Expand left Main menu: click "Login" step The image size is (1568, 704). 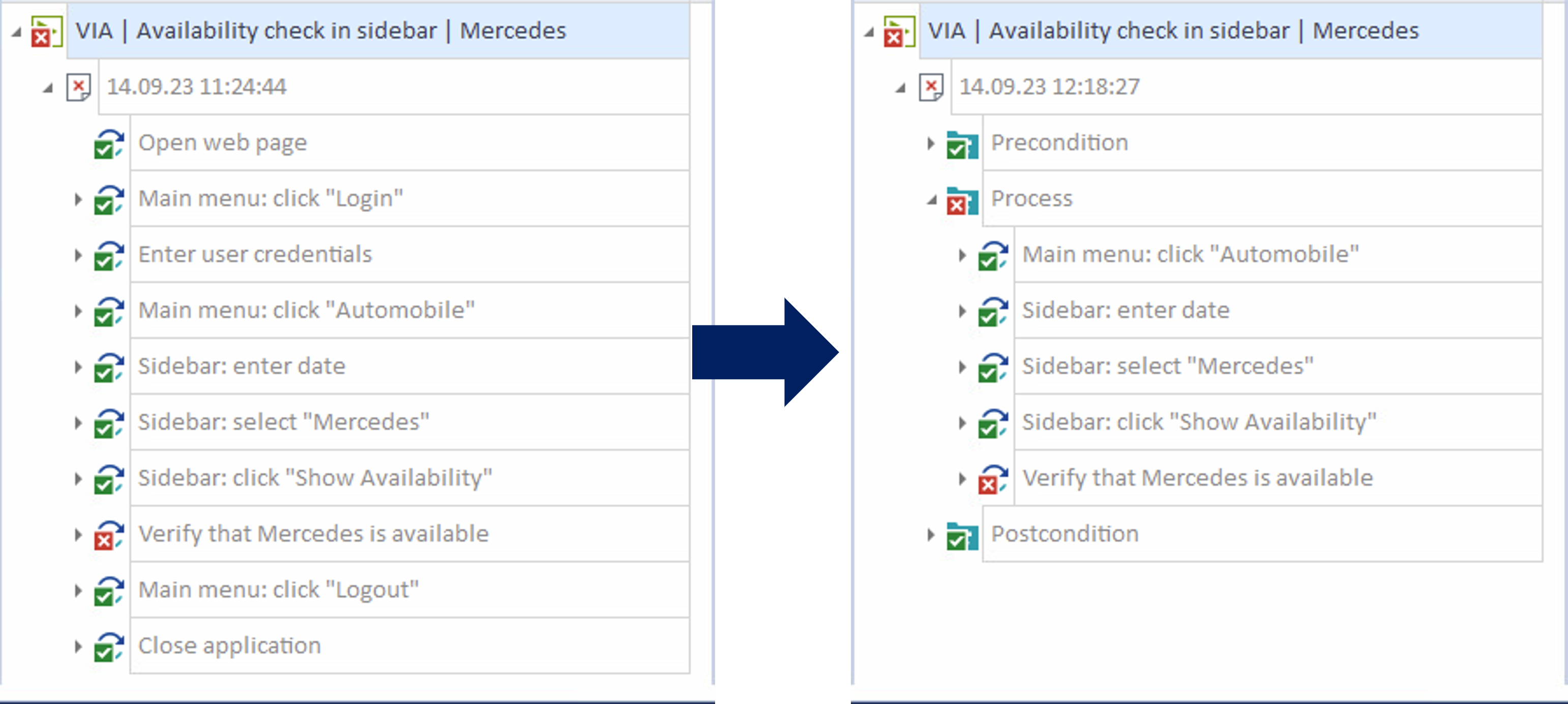click(77, 199)
